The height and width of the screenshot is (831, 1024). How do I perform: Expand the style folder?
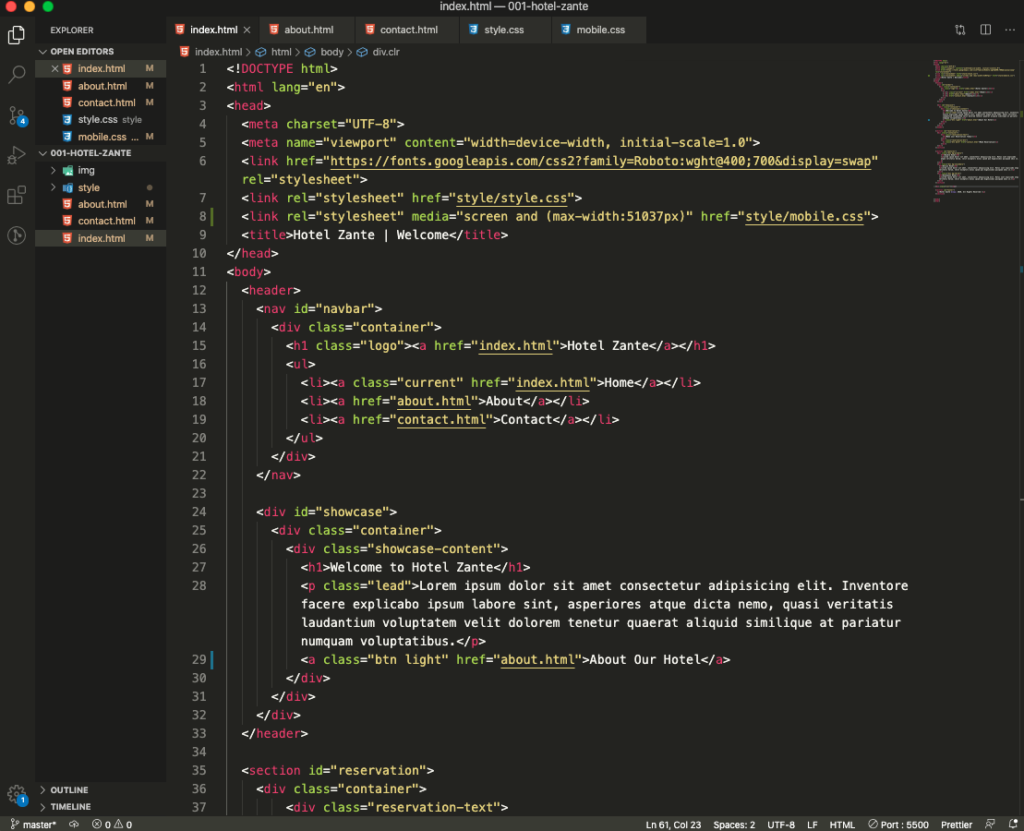88,187
